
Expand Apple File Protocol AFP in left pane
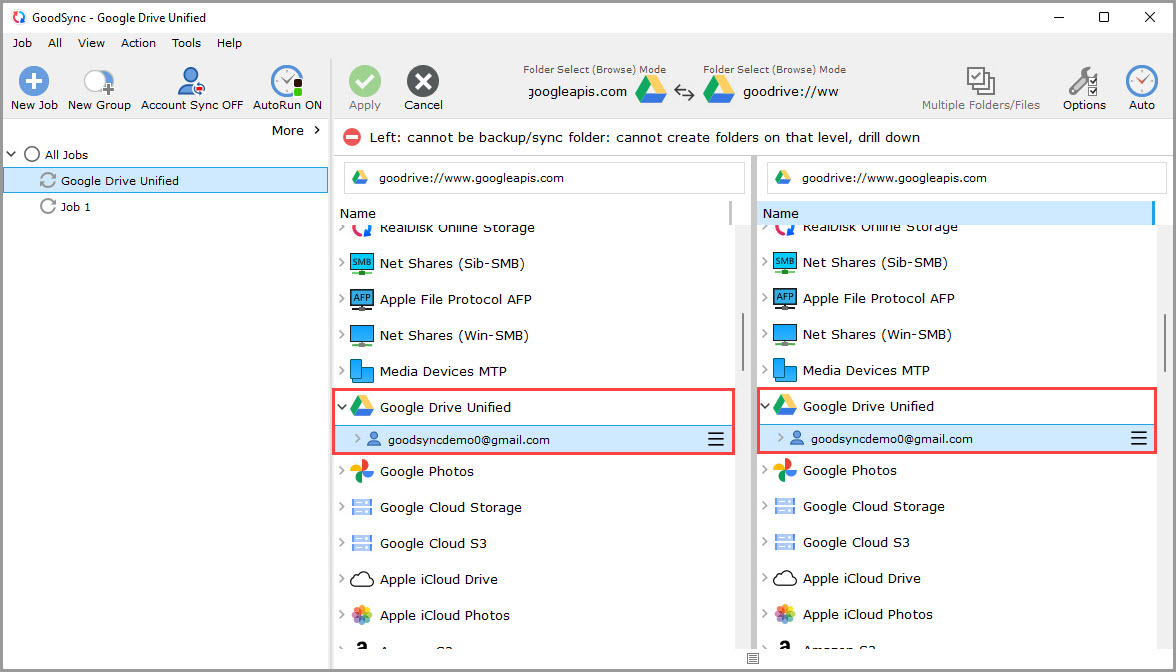point(341,299)
